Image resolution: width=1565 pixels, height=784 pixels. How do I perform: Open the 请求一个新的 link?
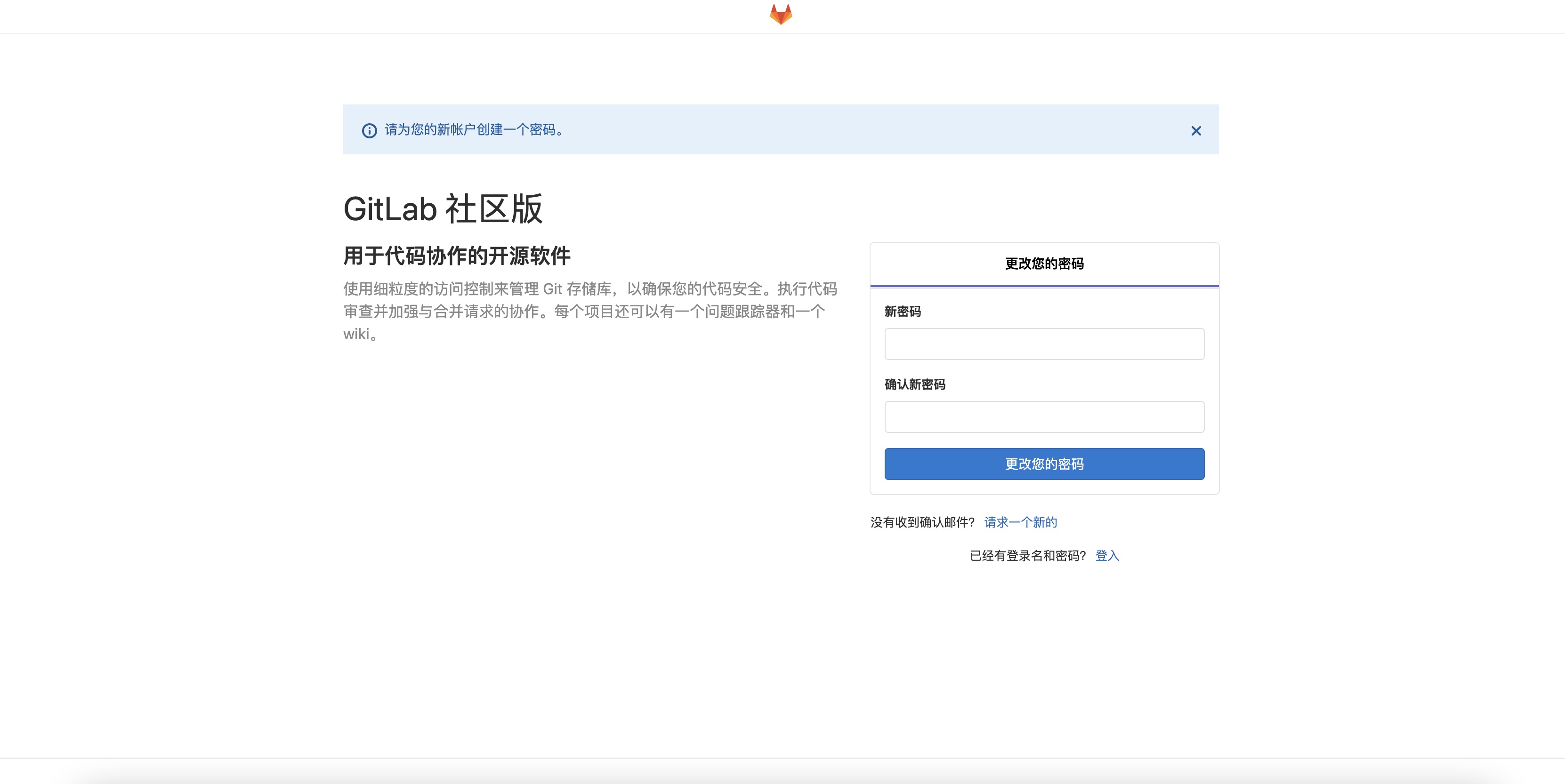(x=1021, y=522)
